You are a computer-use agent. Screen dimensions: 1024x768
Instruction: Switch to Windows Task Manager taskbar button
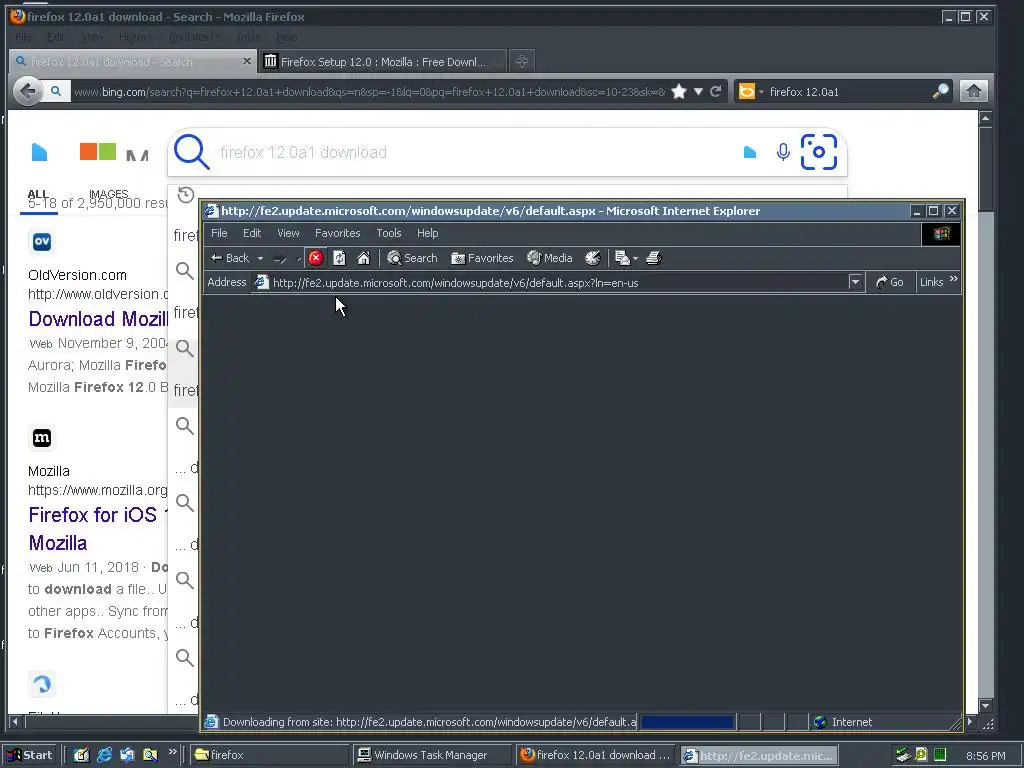[432, 755]
